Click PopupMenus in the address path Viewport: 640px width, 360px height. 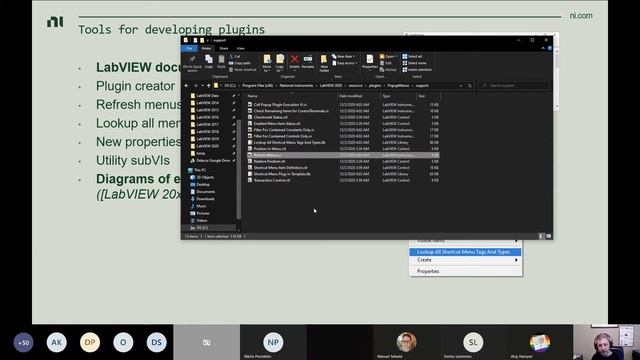point(398,86)
